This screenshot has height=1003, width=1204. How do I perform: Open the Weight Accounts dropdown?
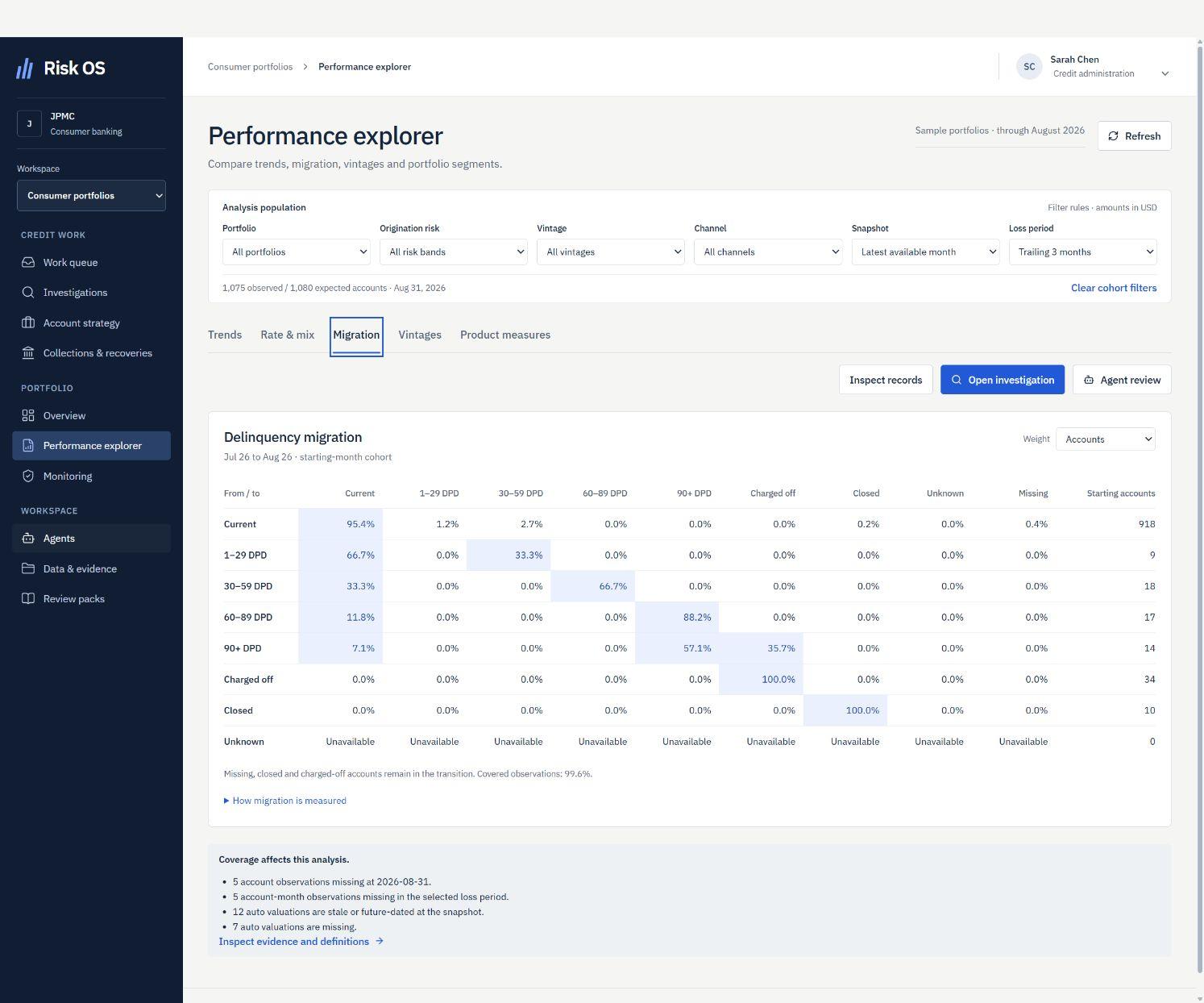coord(1106,439)
